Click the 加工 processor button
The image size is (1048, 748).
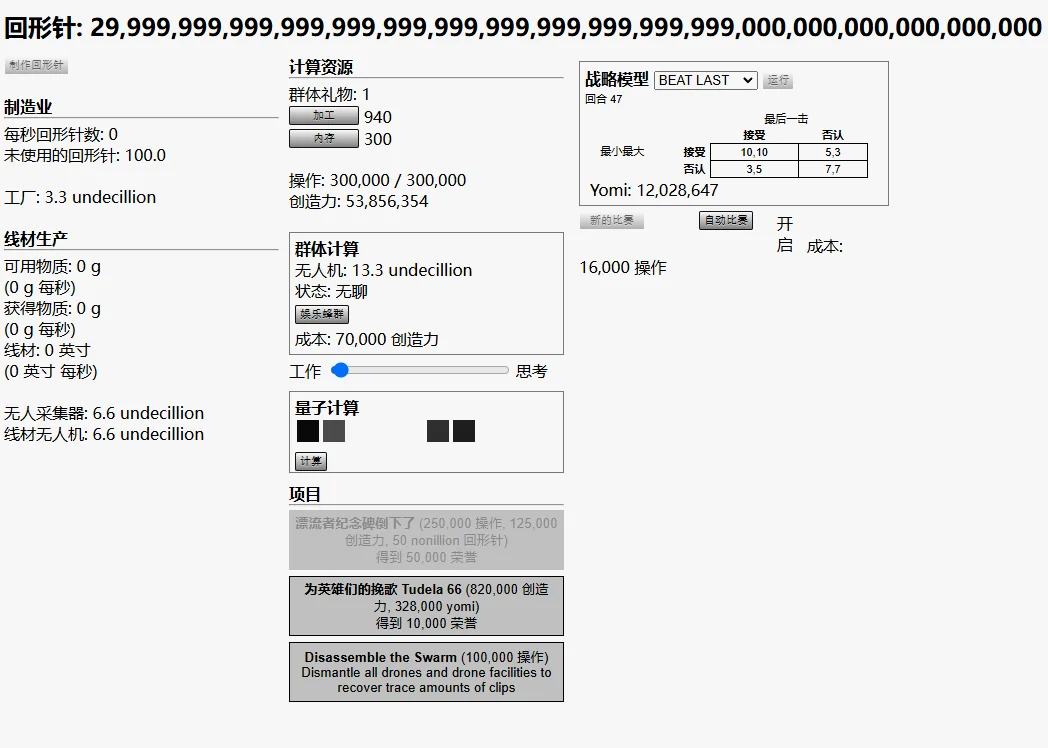coord(323,116)
